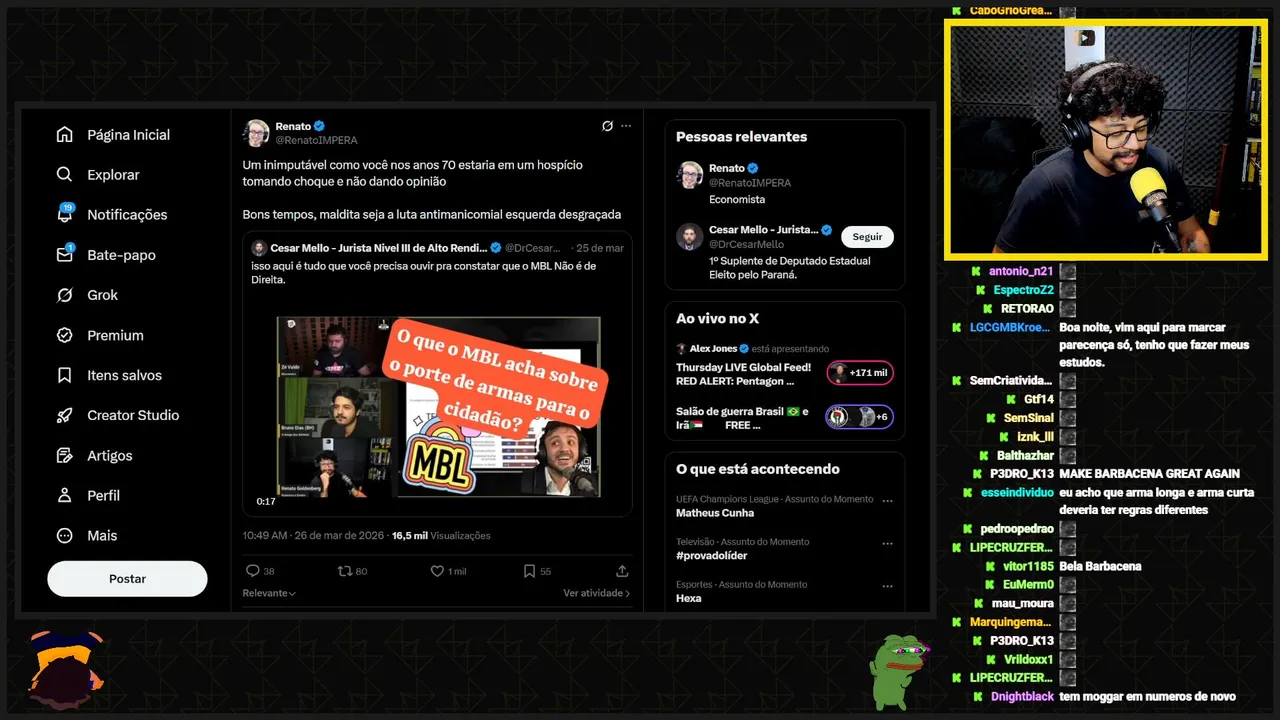
Task: Select Itens salvos menu label
Action: coord(124,375)
